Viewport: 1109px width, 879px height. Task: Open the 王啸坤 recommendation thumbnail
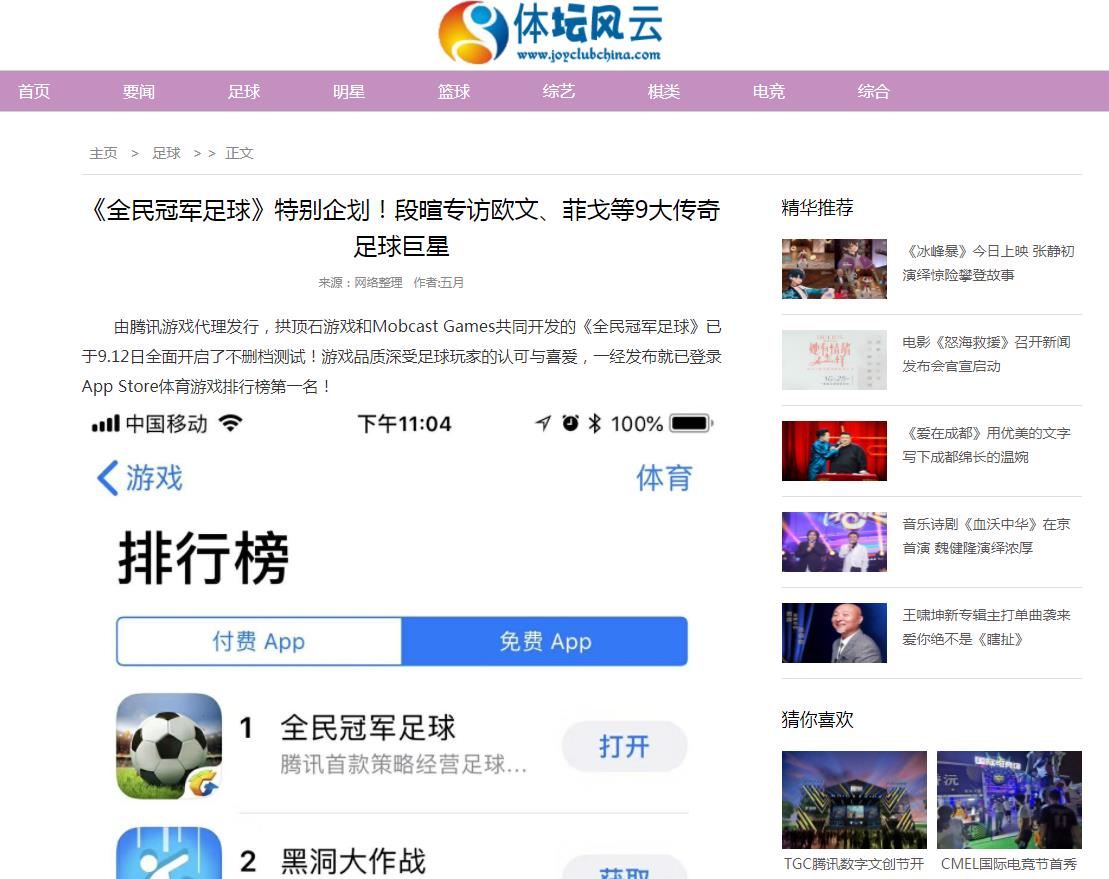coord(834,633)
